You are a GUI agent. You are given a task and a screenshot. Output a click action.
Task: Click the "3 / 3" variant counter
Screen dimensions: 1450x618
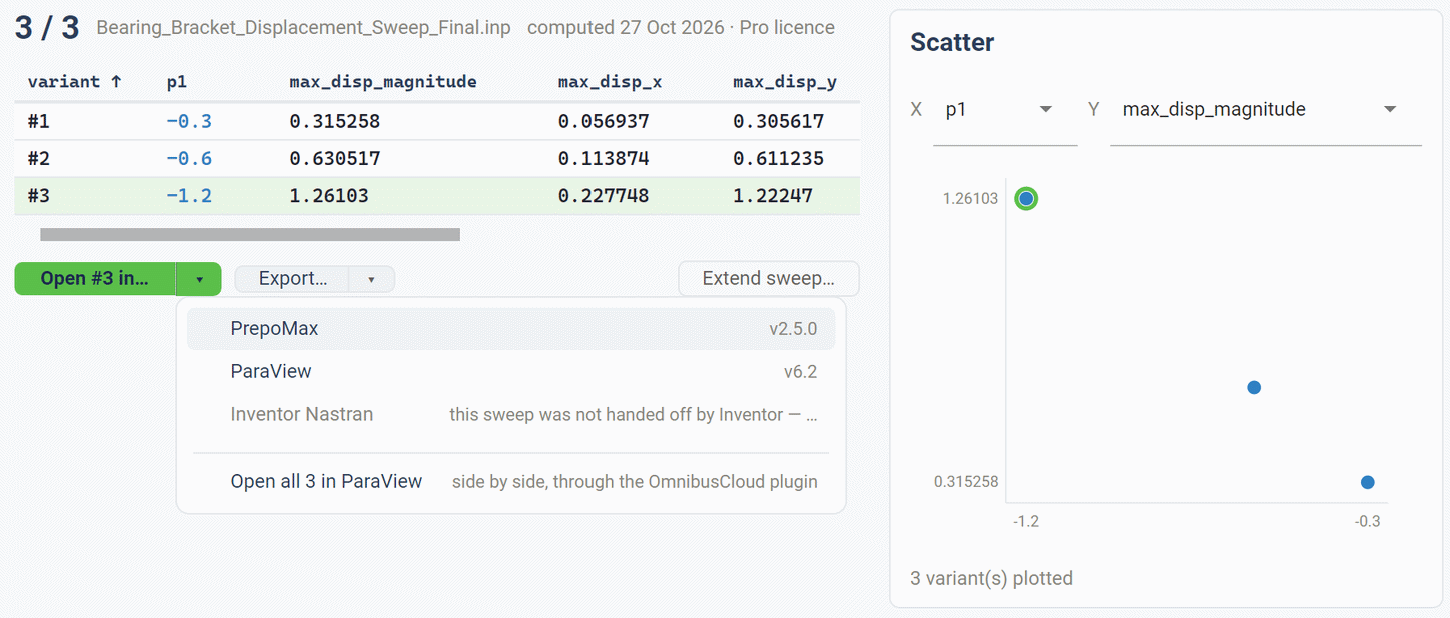tap(47, 27)
